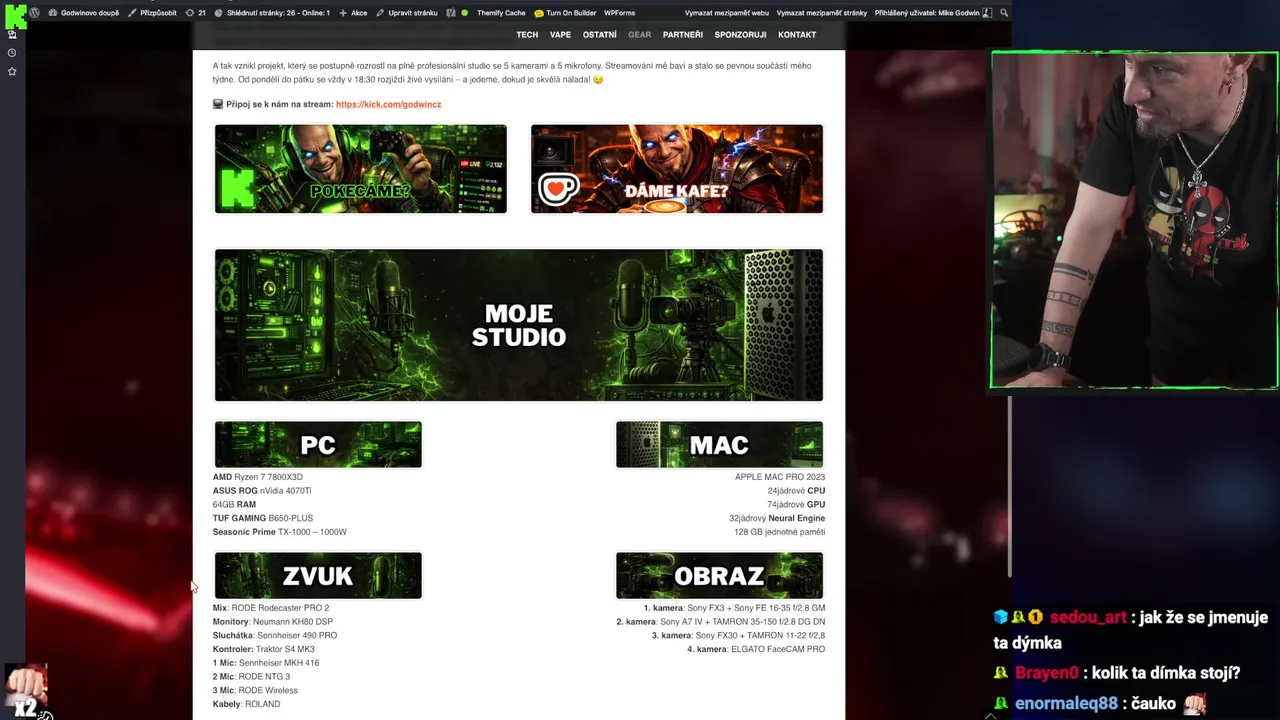Click the Brayen0 chat username
This screenshot has height=720, width=1280.
[1046, 673]
